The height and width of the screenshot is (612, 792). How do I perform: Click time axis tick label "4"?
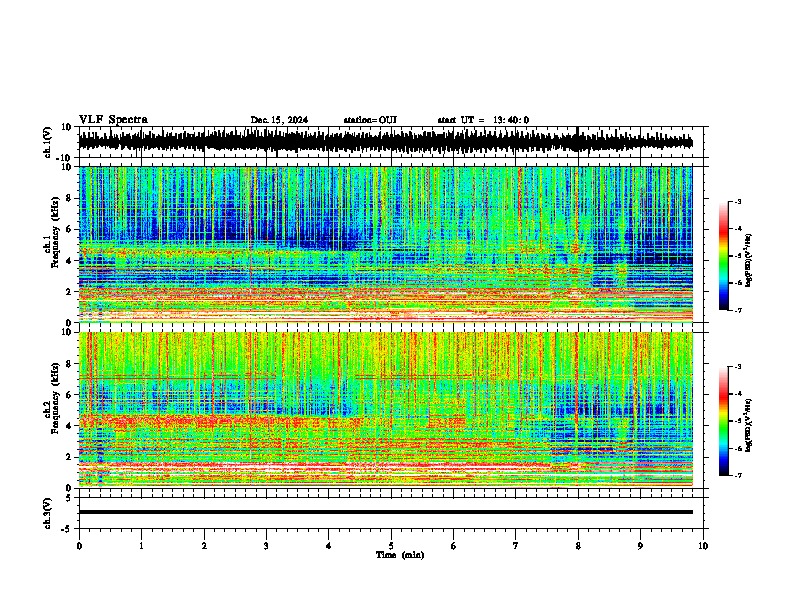(329, 546)
